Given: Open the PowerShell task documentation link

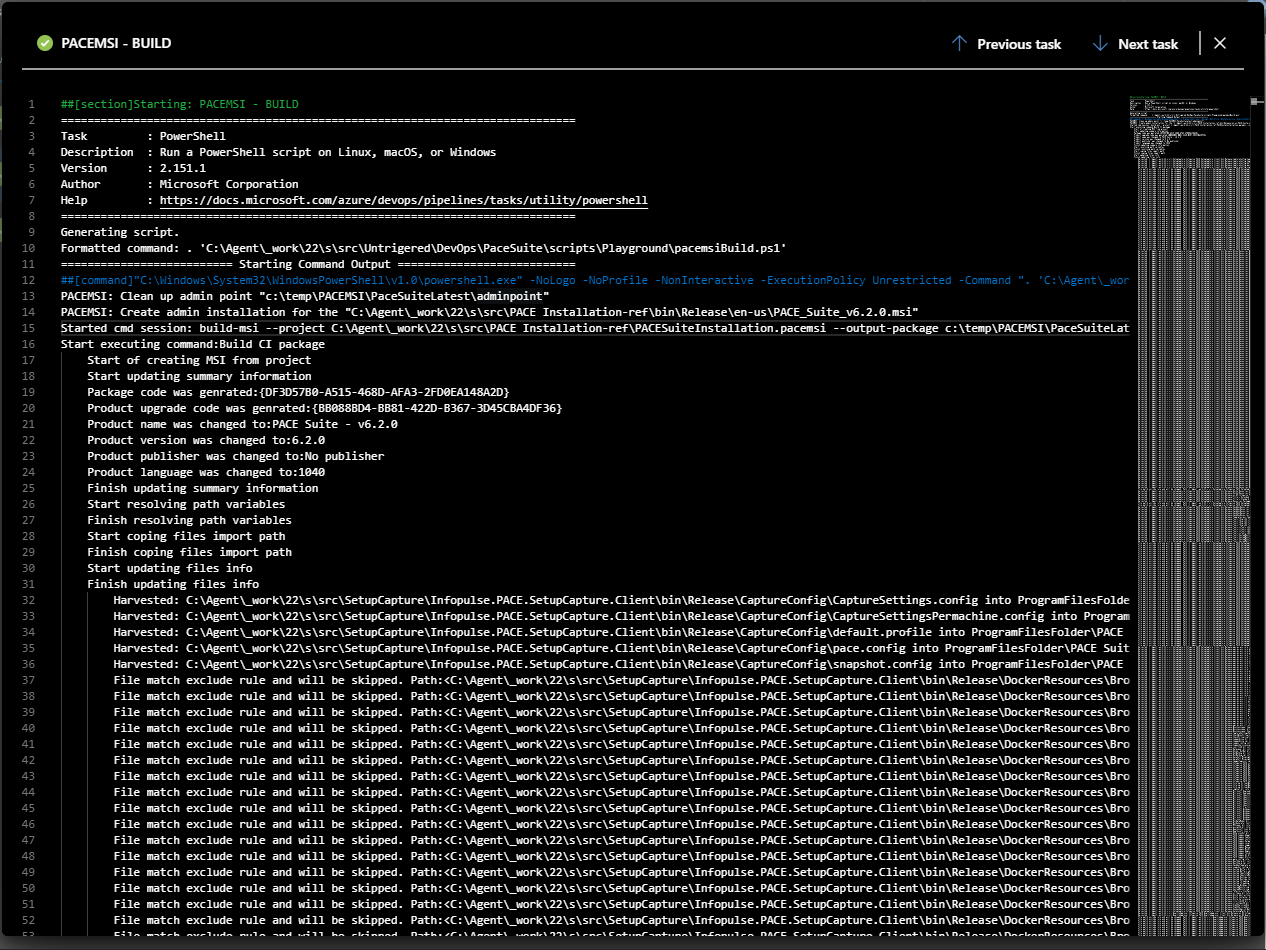Looking at the screenshot, I should pyautogui.click(x=404, y=200).
